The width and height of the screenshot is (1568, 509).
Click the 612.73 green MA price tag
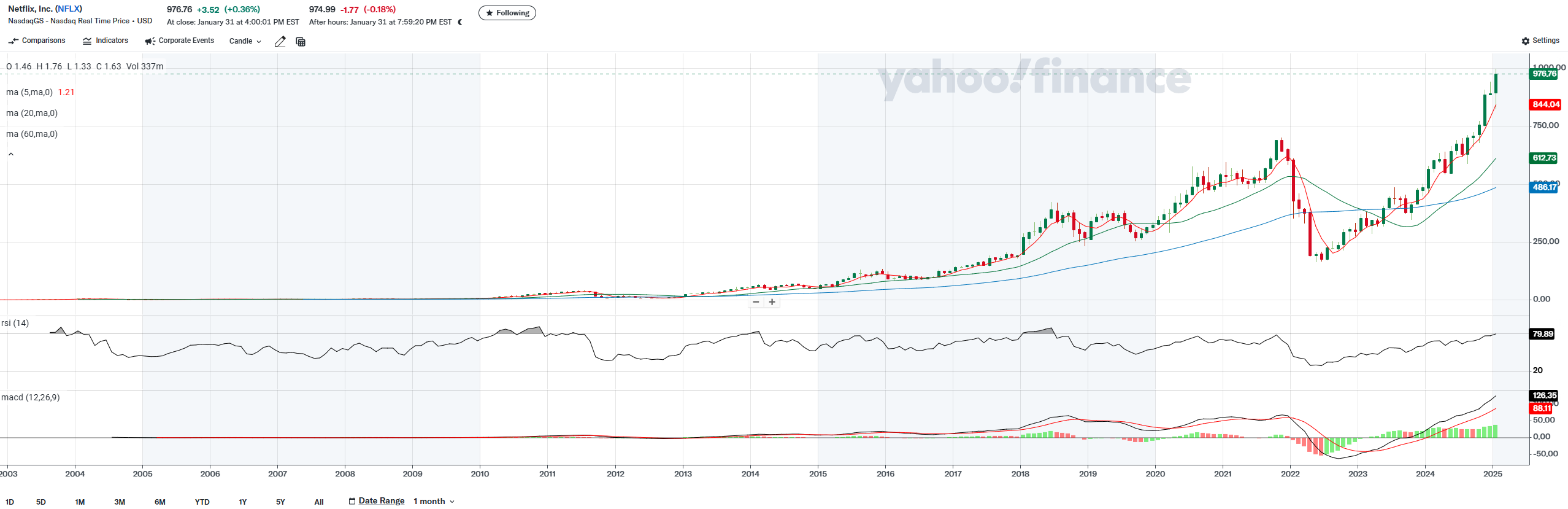[1544, 158]
